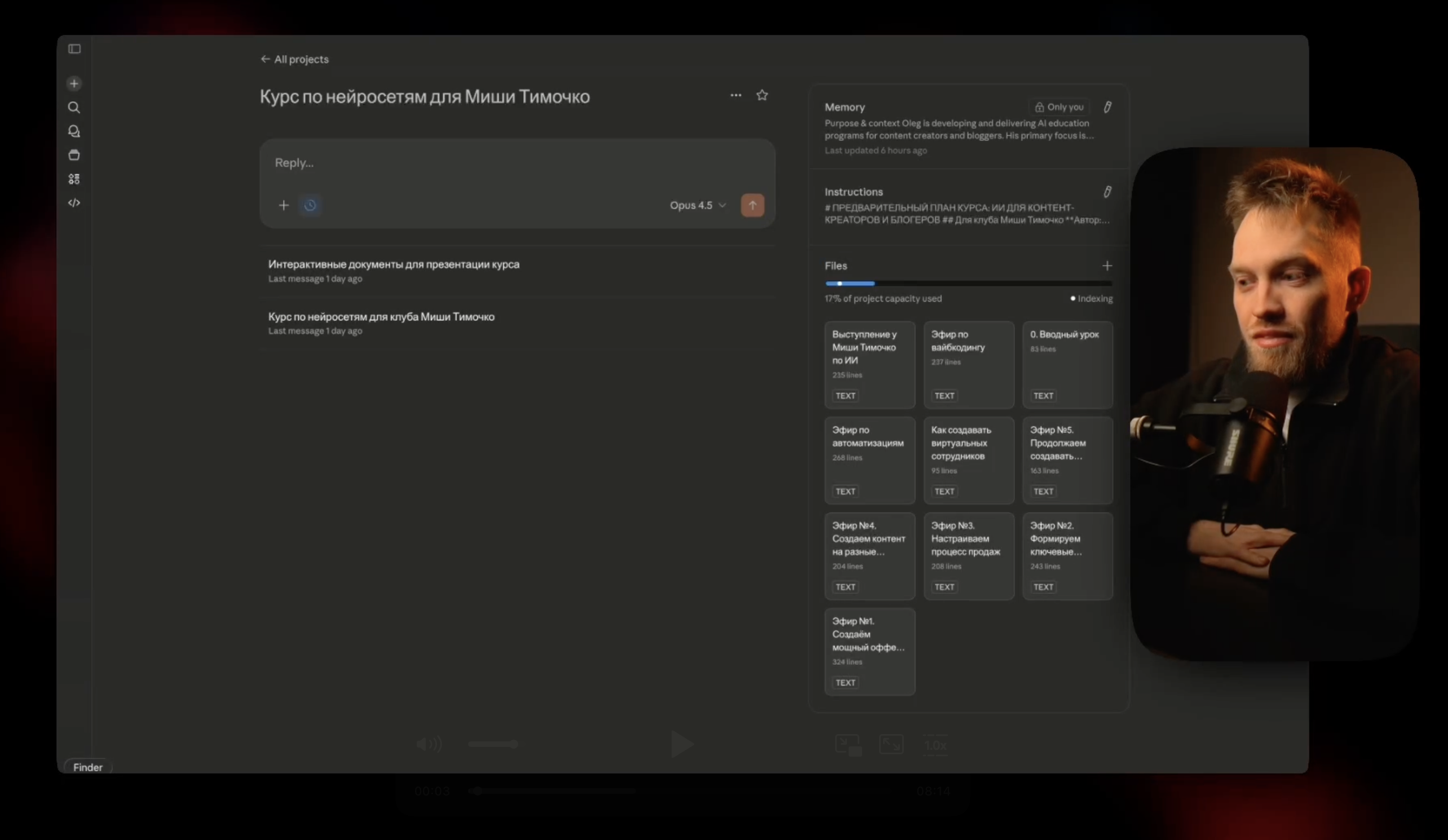Open chat 'Интерактивные документы для презентации курса'
Screen dimensions: 1448x840
tap(517, 271)
